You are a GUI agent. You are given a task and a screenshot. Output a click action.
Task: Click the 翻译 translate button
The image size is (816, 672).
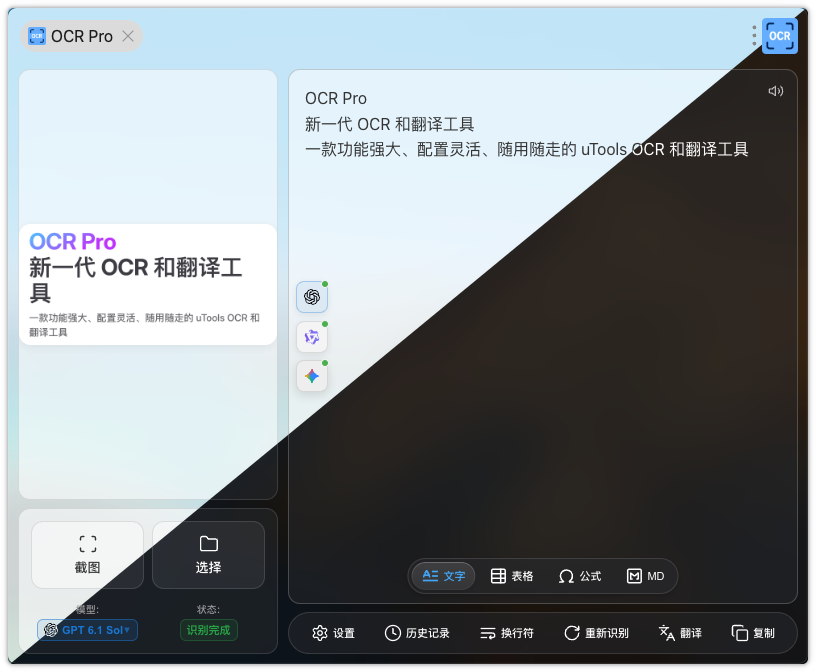(x=680, y=633)
